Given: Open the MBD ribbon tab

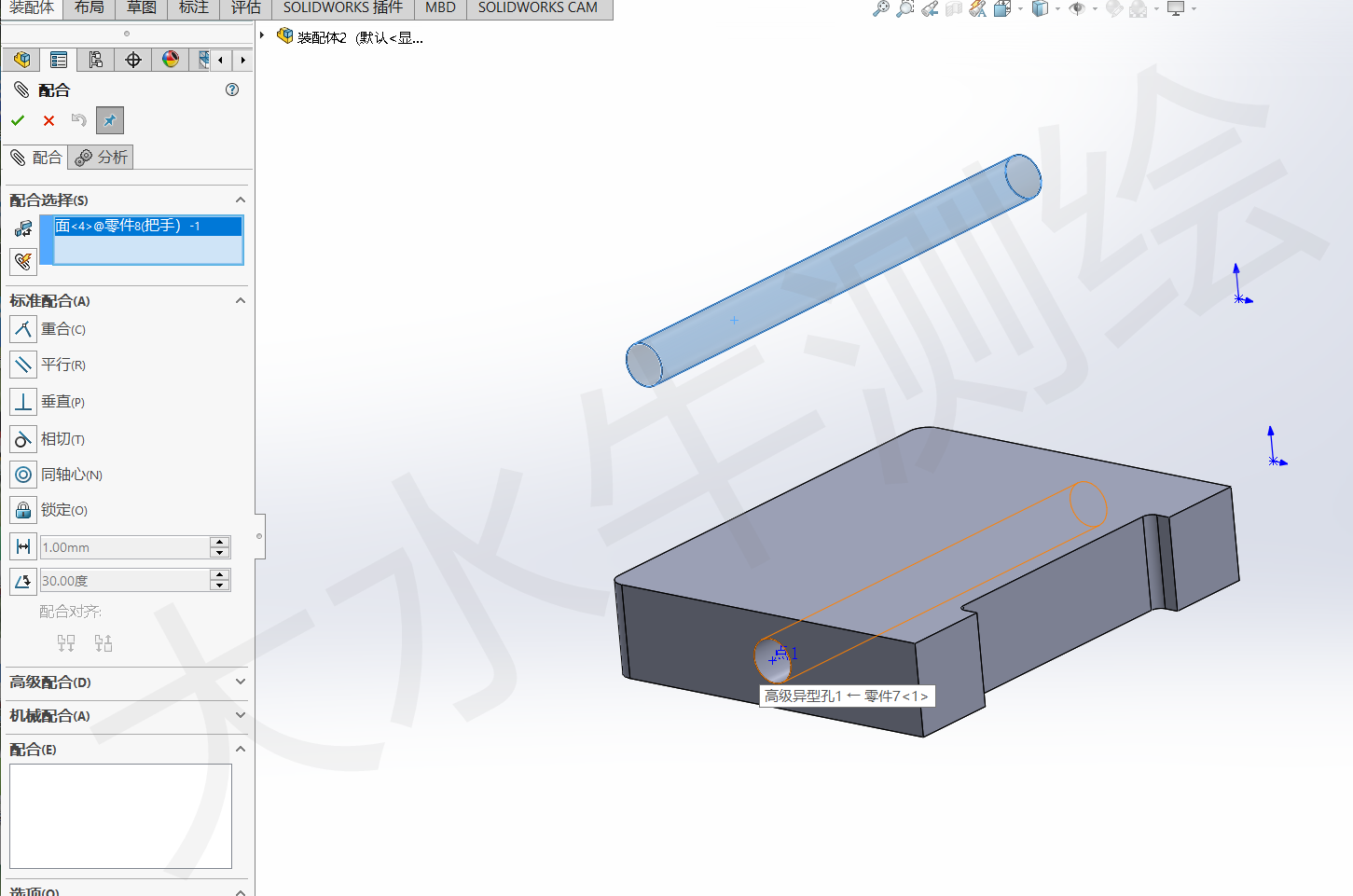Looking at the screenshot, I should coord(440,8).
